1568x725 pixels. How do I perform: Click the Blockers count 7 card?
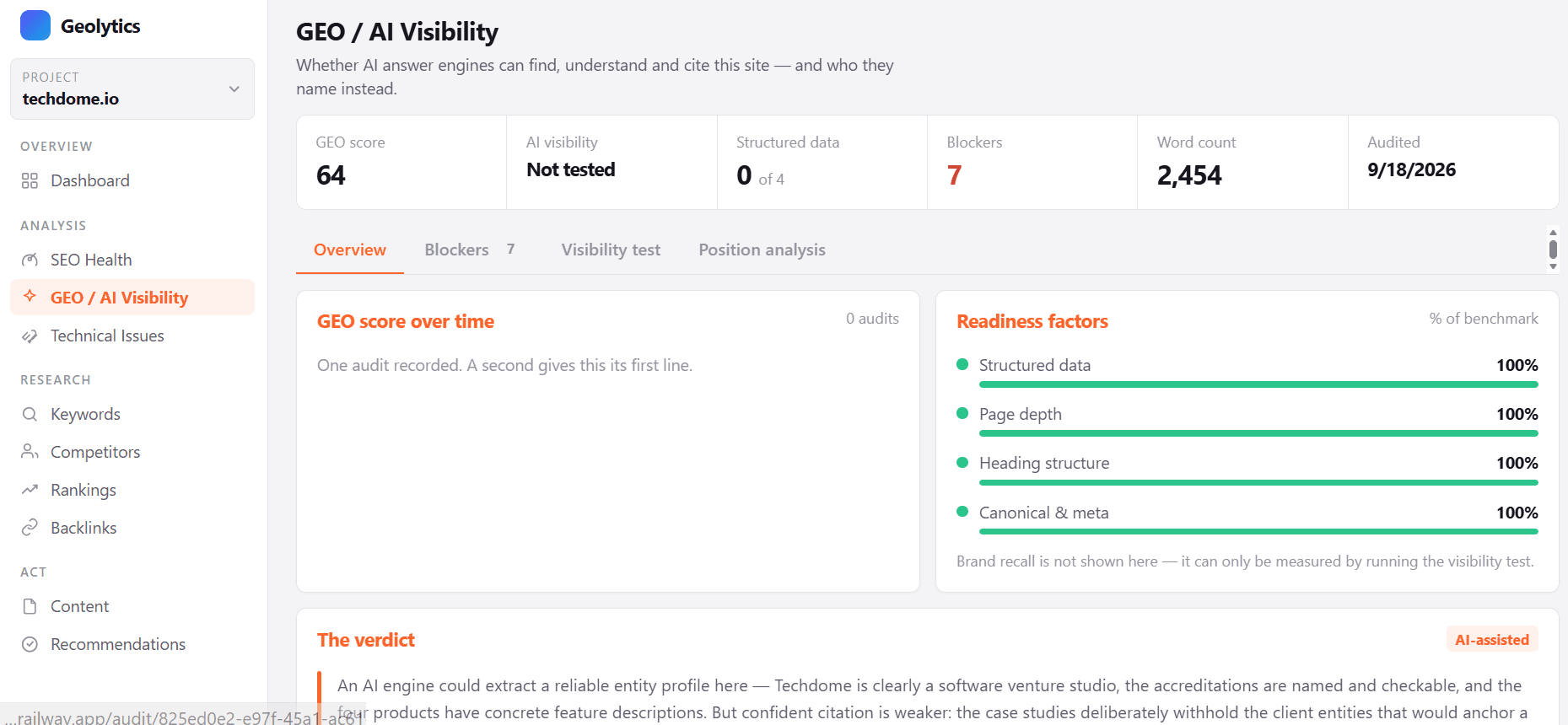(x=1032, y=162)
